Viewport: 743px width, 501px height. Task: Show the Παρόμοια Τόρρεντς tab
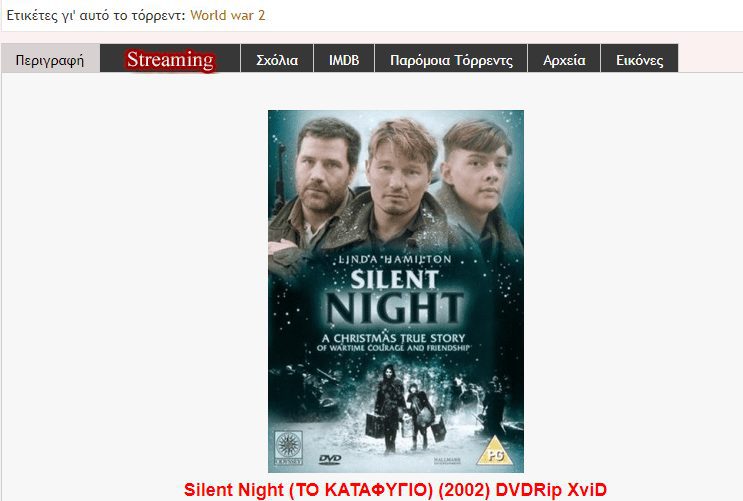tap(451, 58)
